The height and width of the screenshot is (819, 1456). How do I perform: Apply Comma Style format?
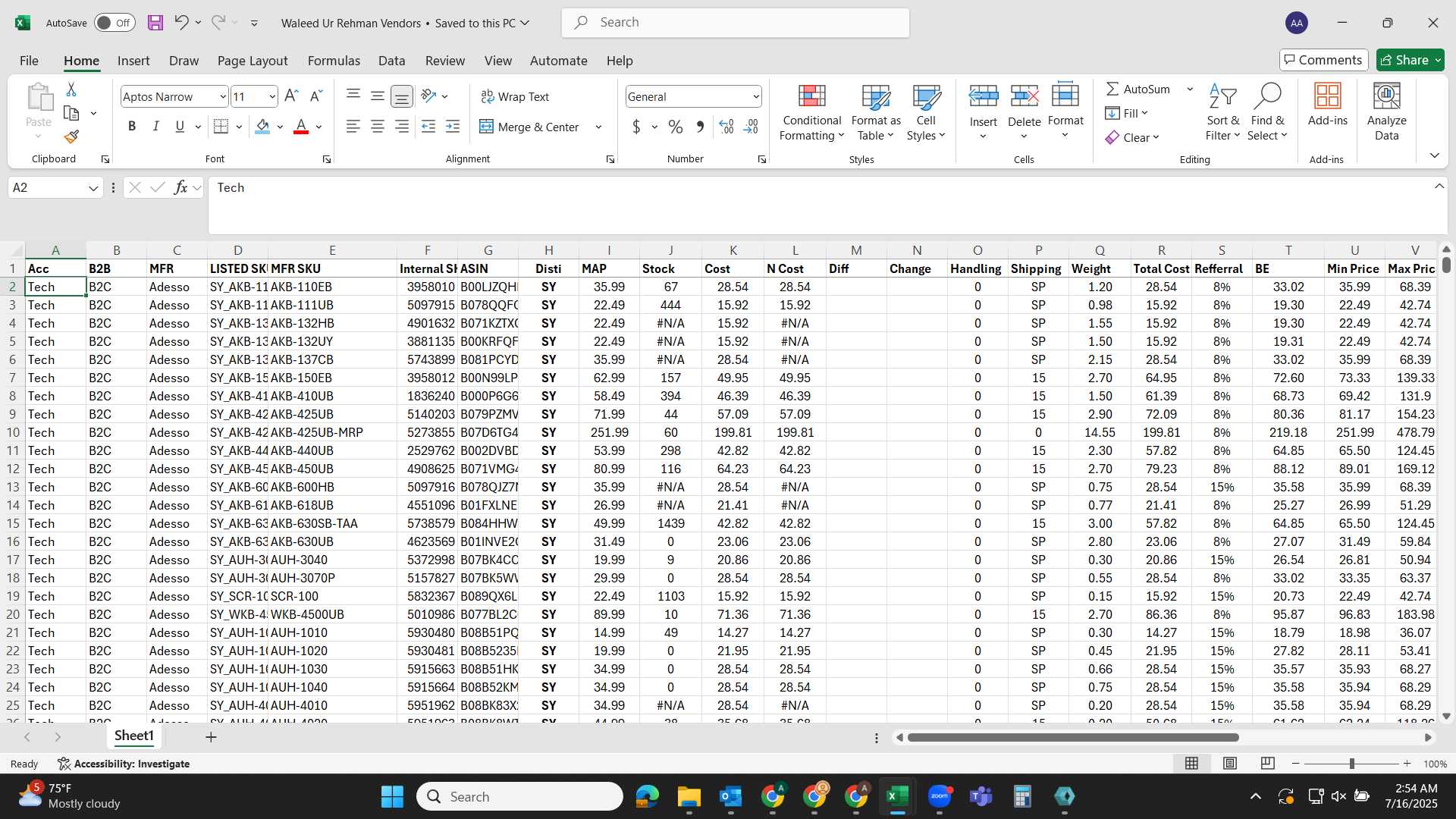click(700, 127)
